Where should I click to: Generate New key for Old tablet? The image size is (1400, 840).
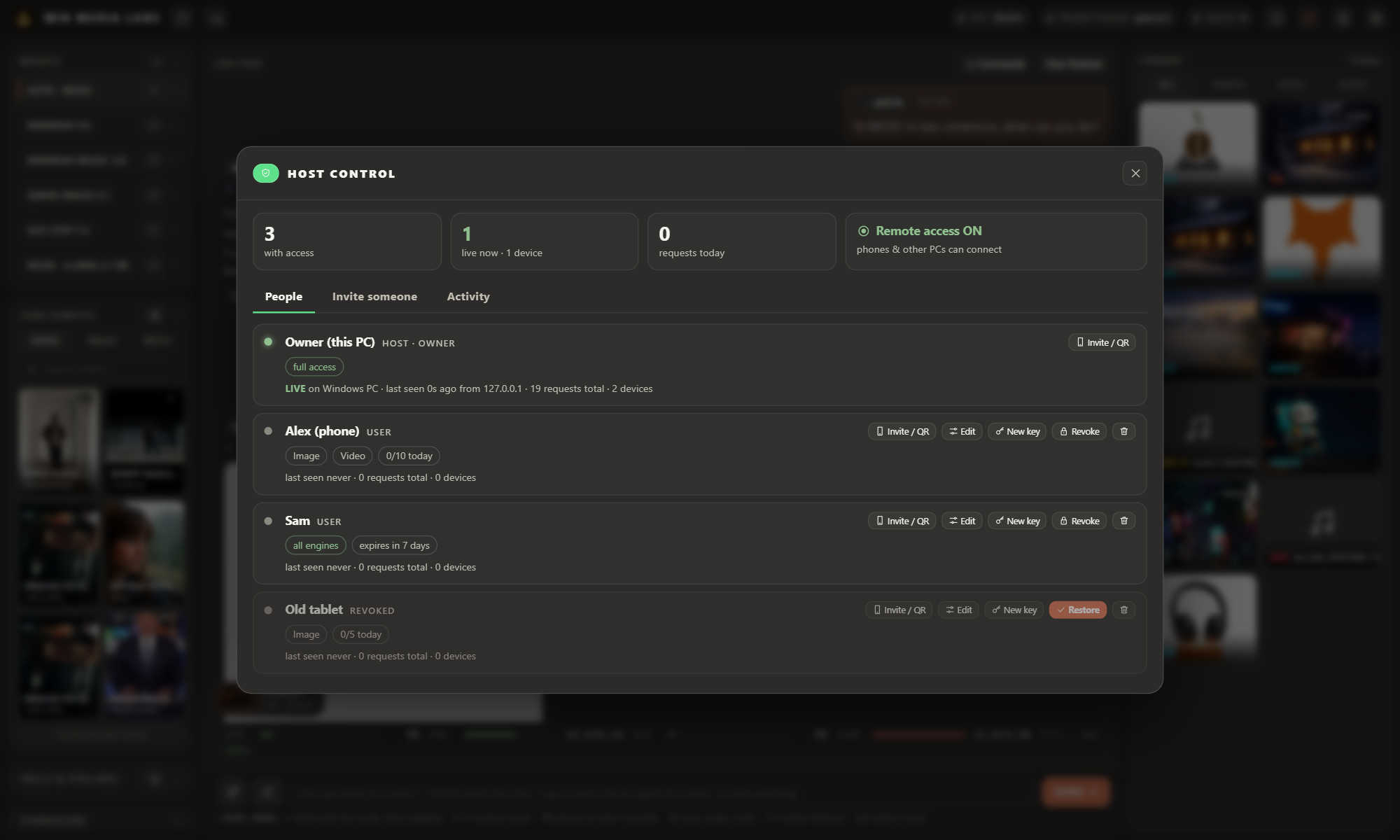1014,610
